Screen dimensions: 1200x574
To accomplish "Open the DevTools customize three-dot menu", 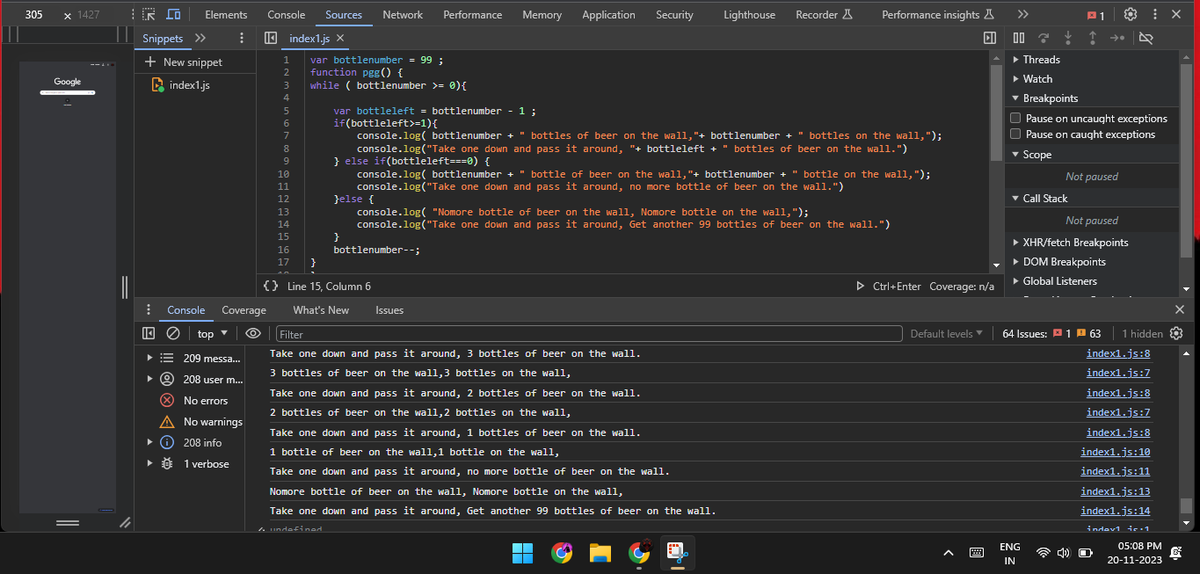I will pyautogui.click(x=1155, y=15).
